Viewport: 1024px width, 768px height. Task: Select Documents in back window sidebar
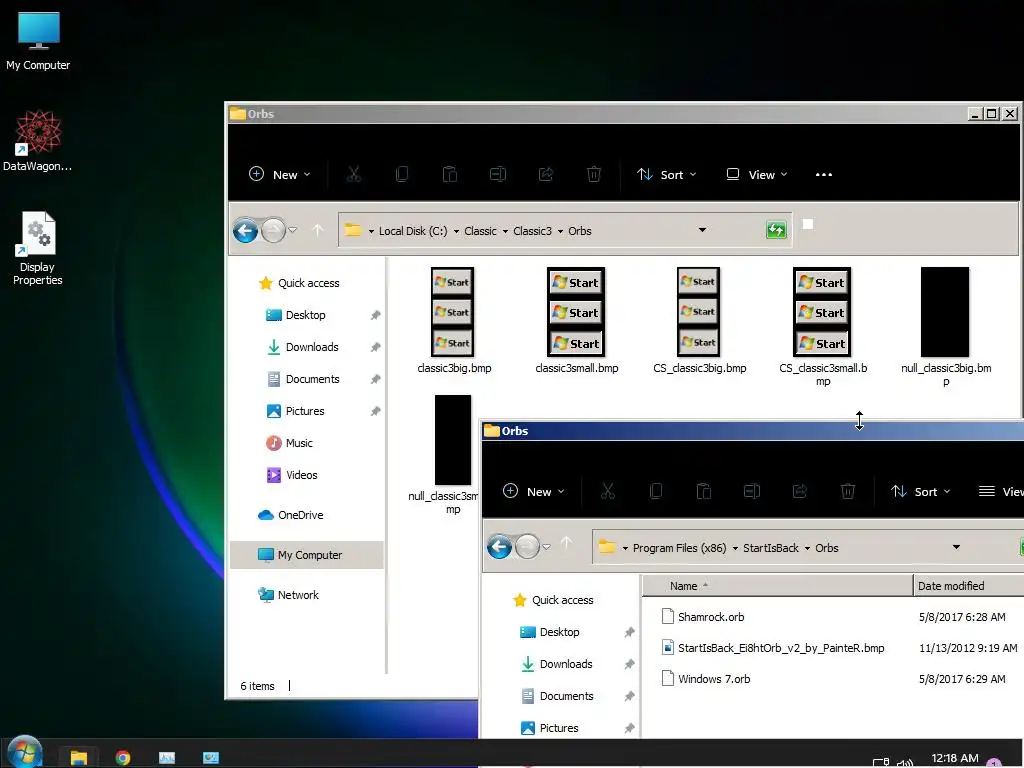(303, 379)
